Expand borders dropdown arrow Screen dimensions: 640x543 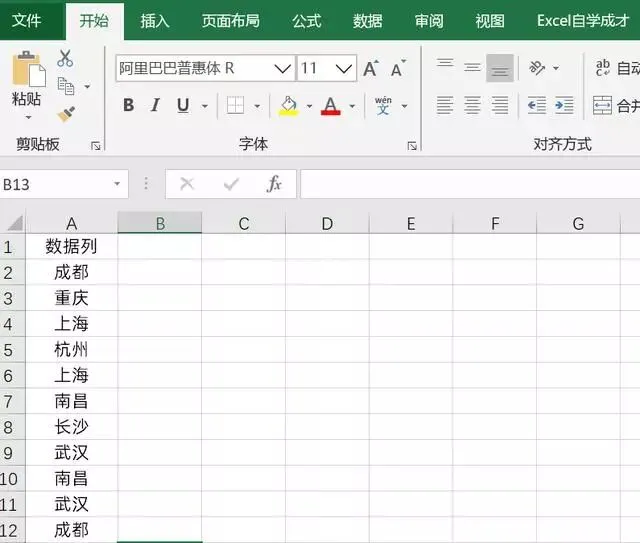pos(257,106)
